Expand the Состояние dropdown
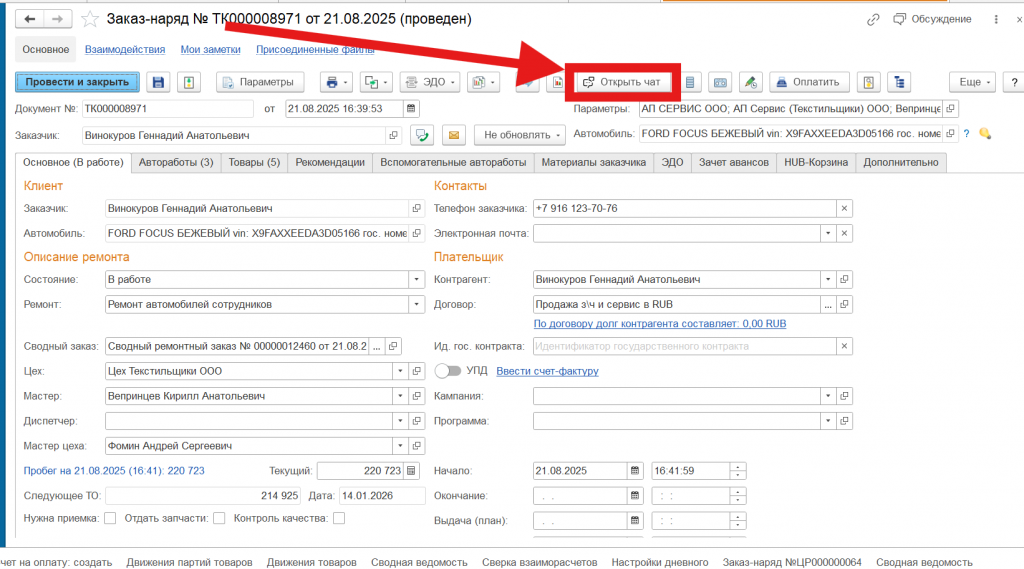The height and width of the screenshot is (569, 1024). click(416, 279)
